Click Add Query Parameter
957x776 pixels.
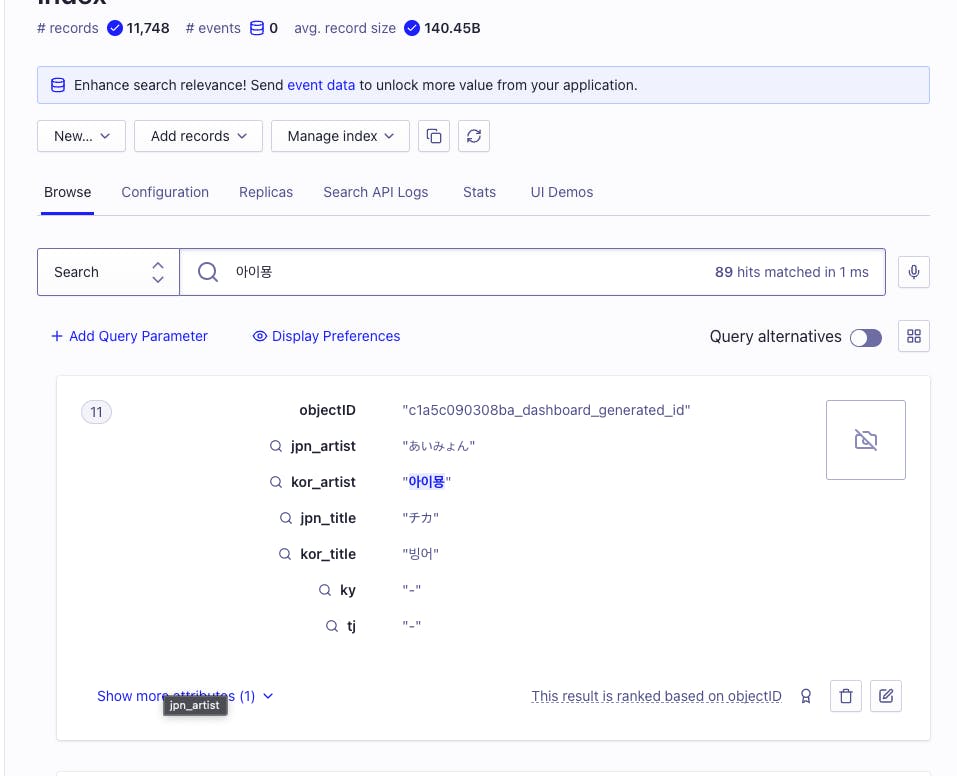pyautogui.click(x=130, y=336)
